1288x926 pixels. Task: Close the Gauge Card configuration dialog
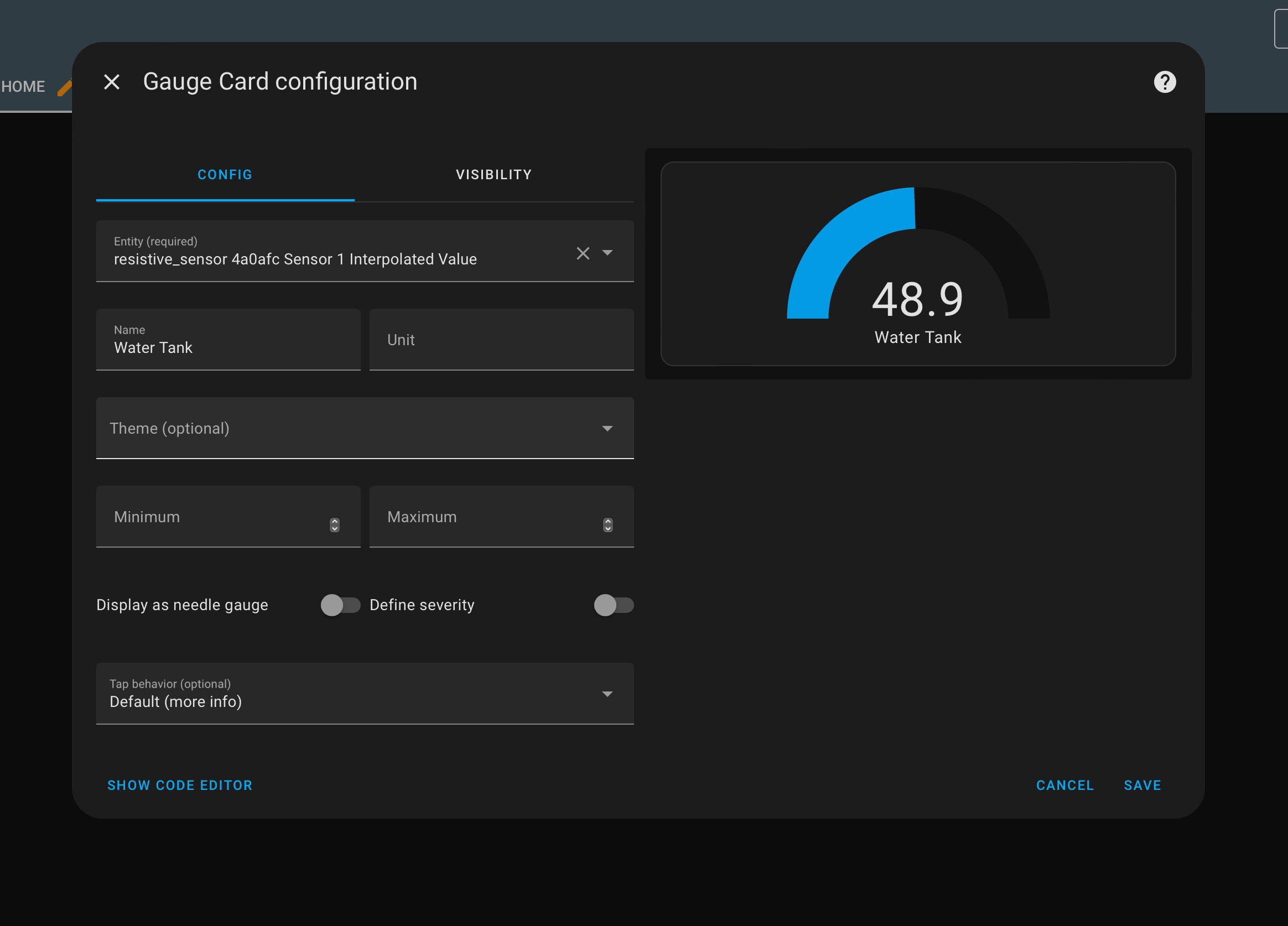pos(112,82)
